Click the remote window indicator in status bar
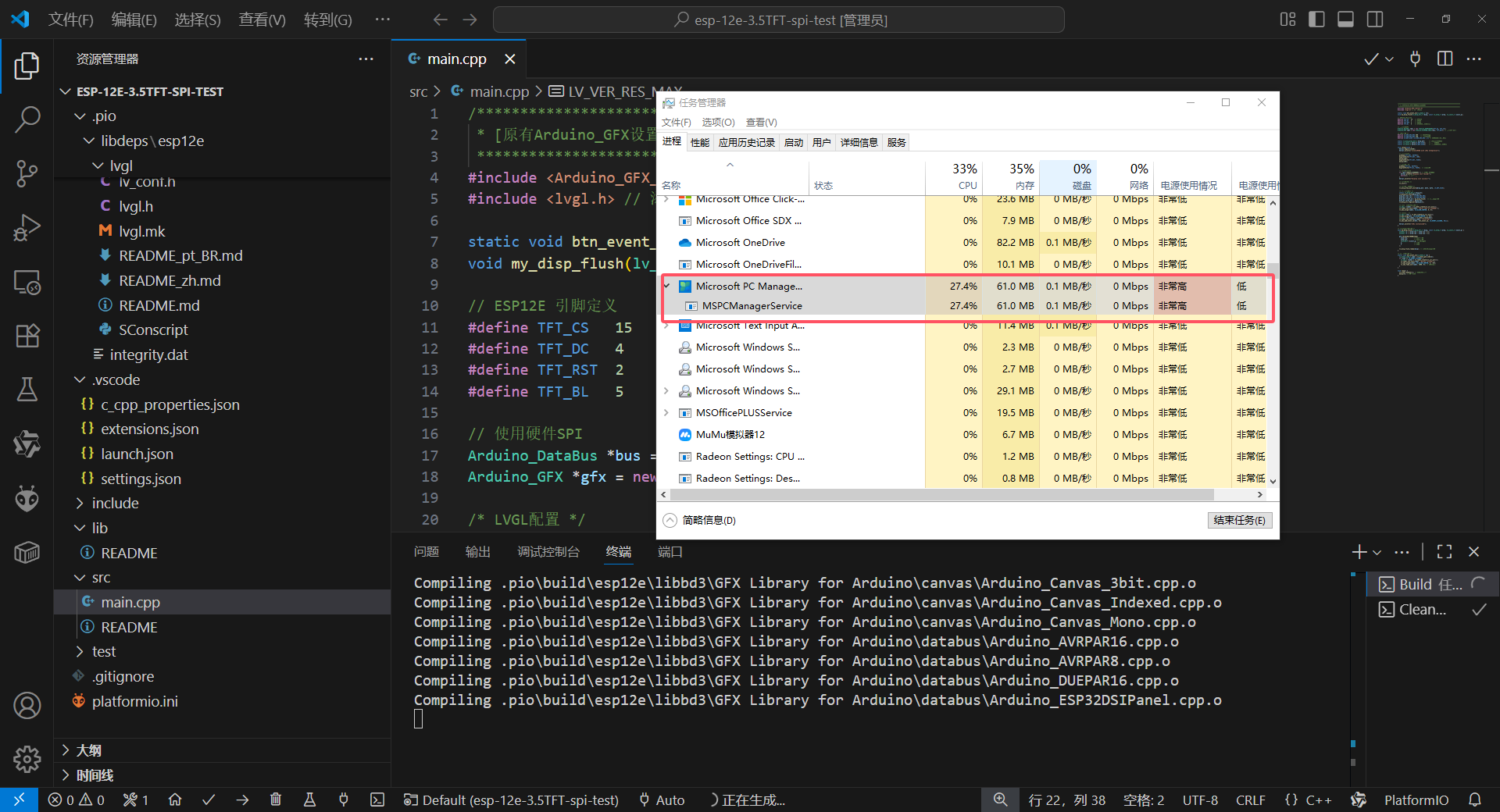The height and width of the screenshot is (812, 1500). 19,800
